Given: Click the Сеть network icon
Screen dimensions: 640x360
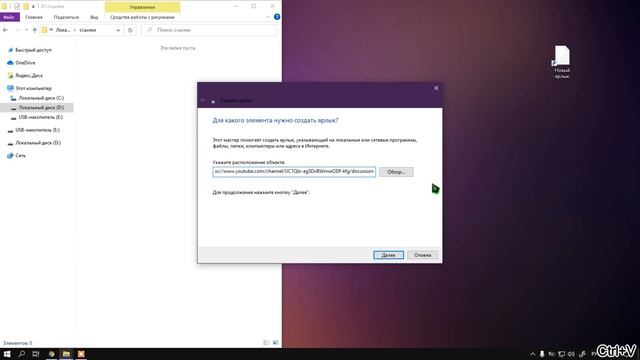Looking at the screenshot, I should (x=10, y=156).
